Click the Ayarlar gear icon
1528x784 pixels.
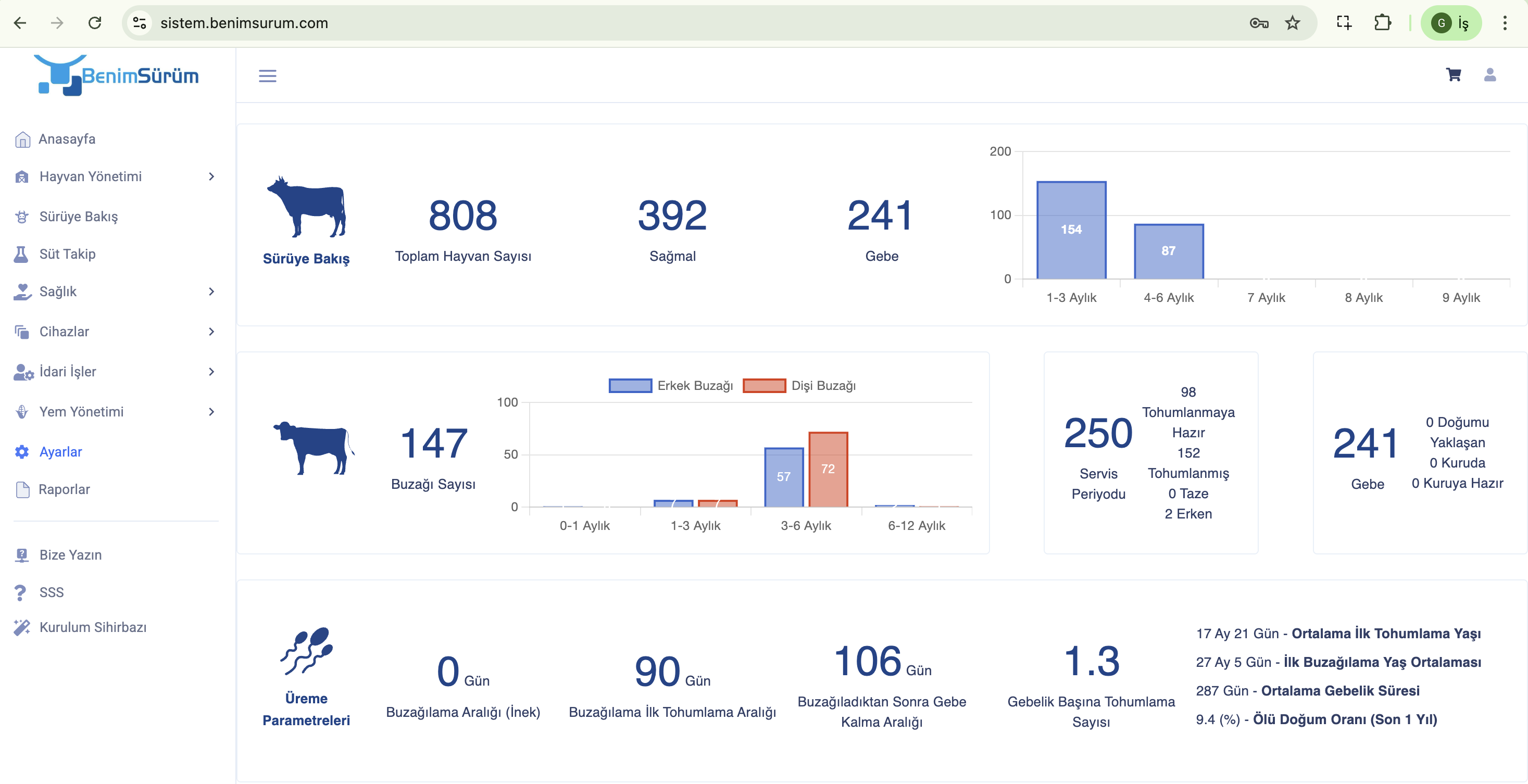pos(22,452)
